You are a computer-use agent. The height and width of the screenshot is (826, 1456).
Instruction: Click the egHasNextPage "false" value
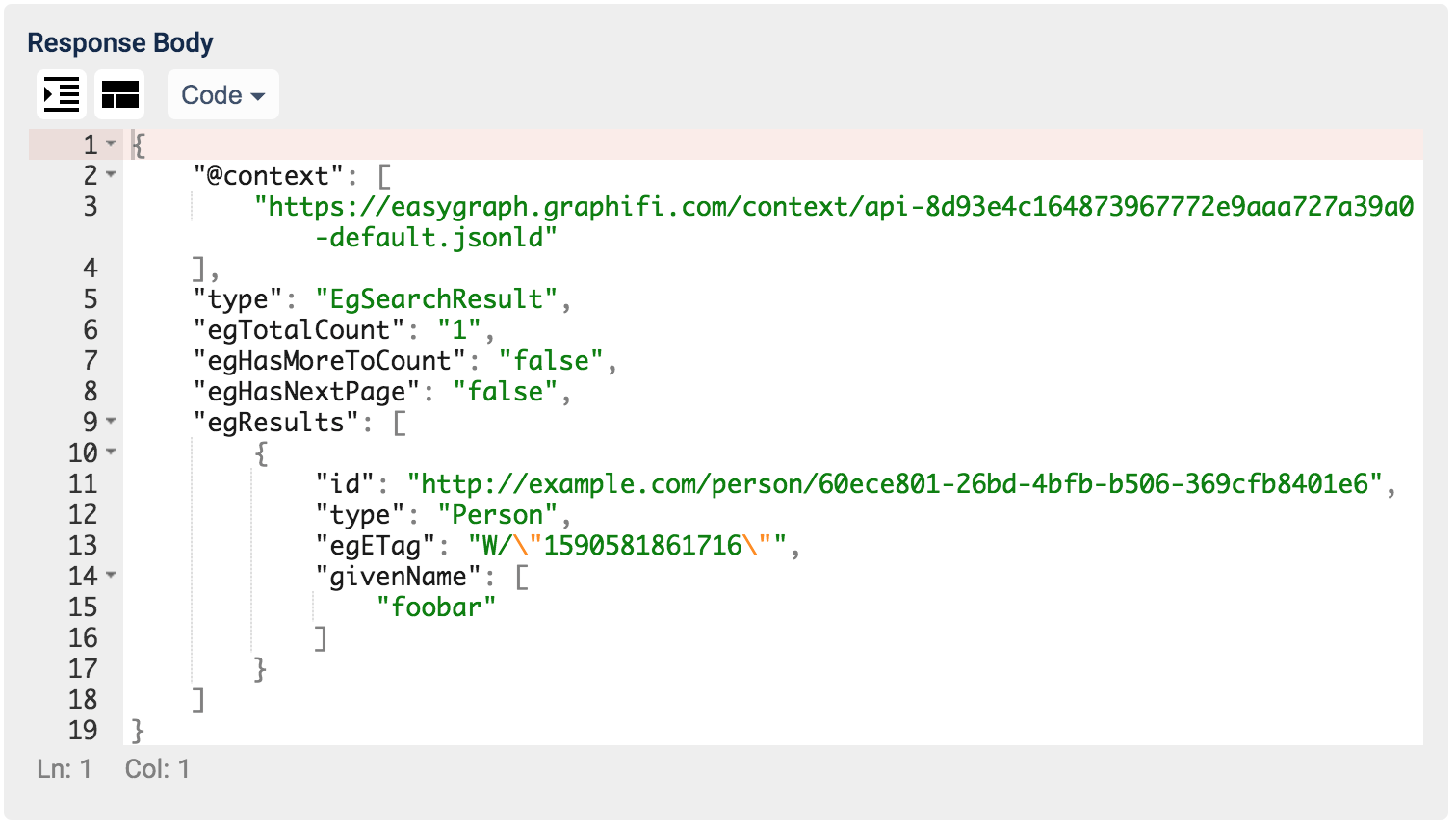[x=506, y=391]
